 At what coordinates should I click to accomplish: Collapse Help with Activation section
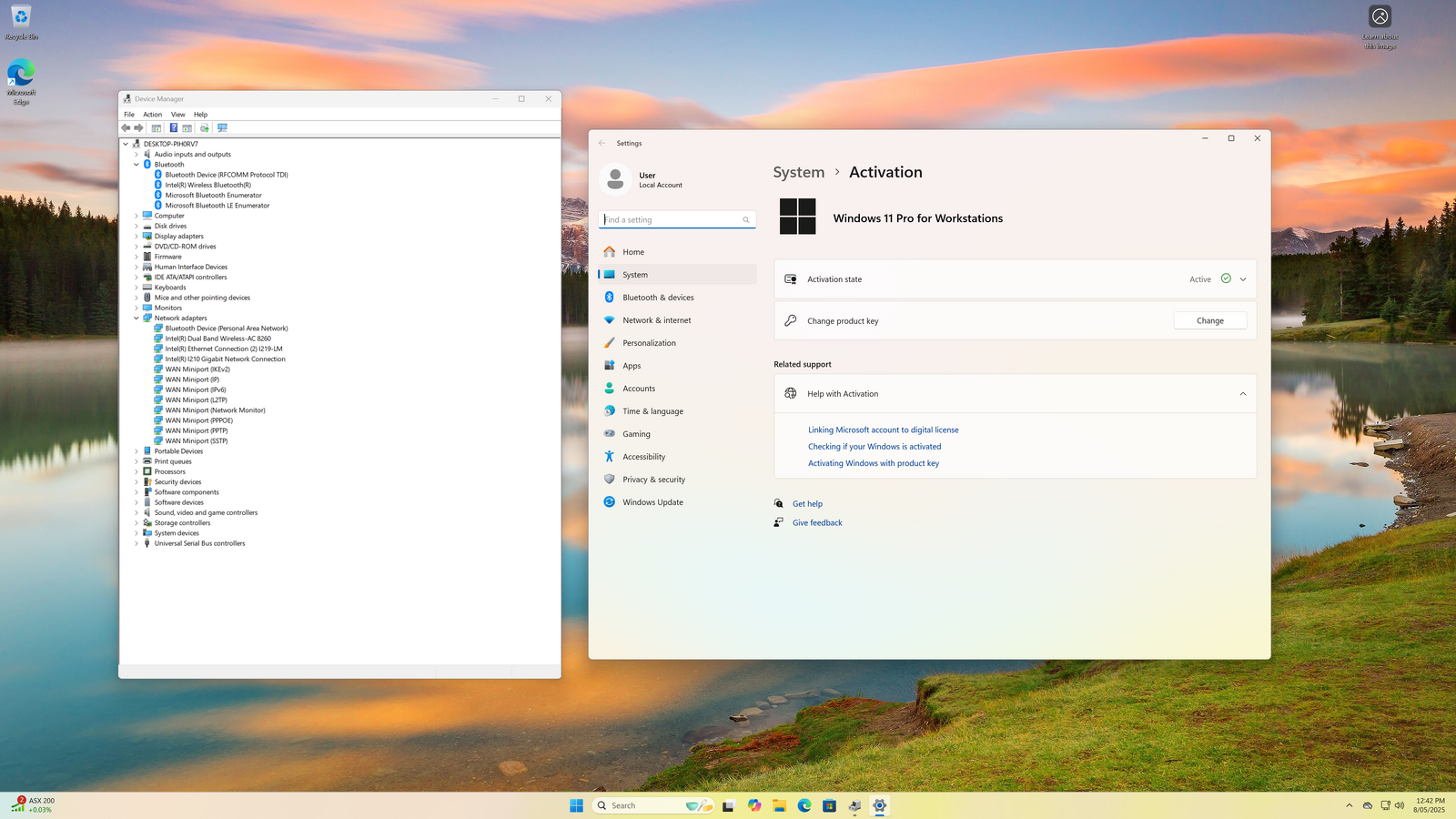coord(1243,394)
